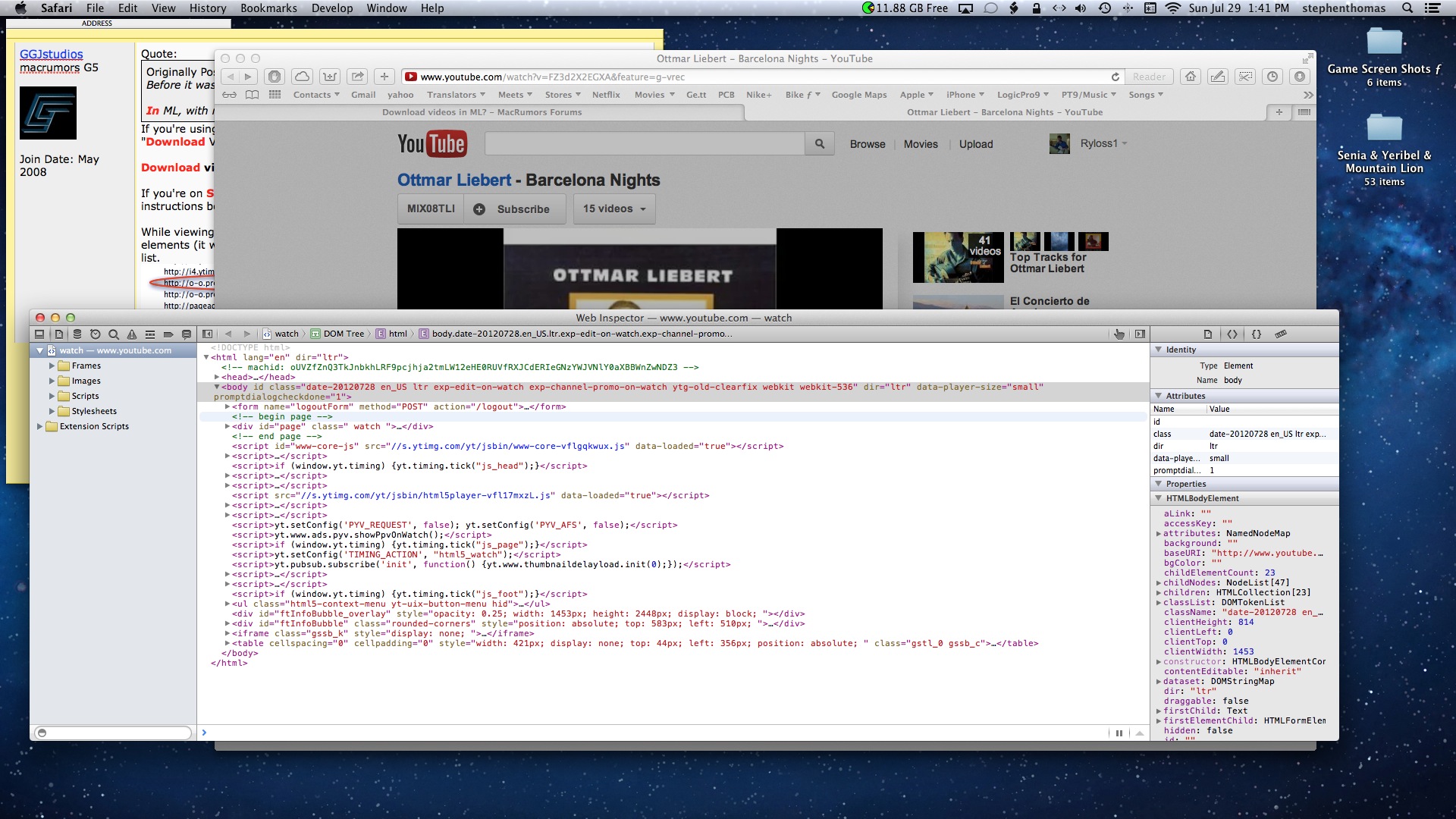Viewport: 1456px width, 819px height.
Task: Collapse the HTMLBodyElement properties section
Action: [1158, 498]
